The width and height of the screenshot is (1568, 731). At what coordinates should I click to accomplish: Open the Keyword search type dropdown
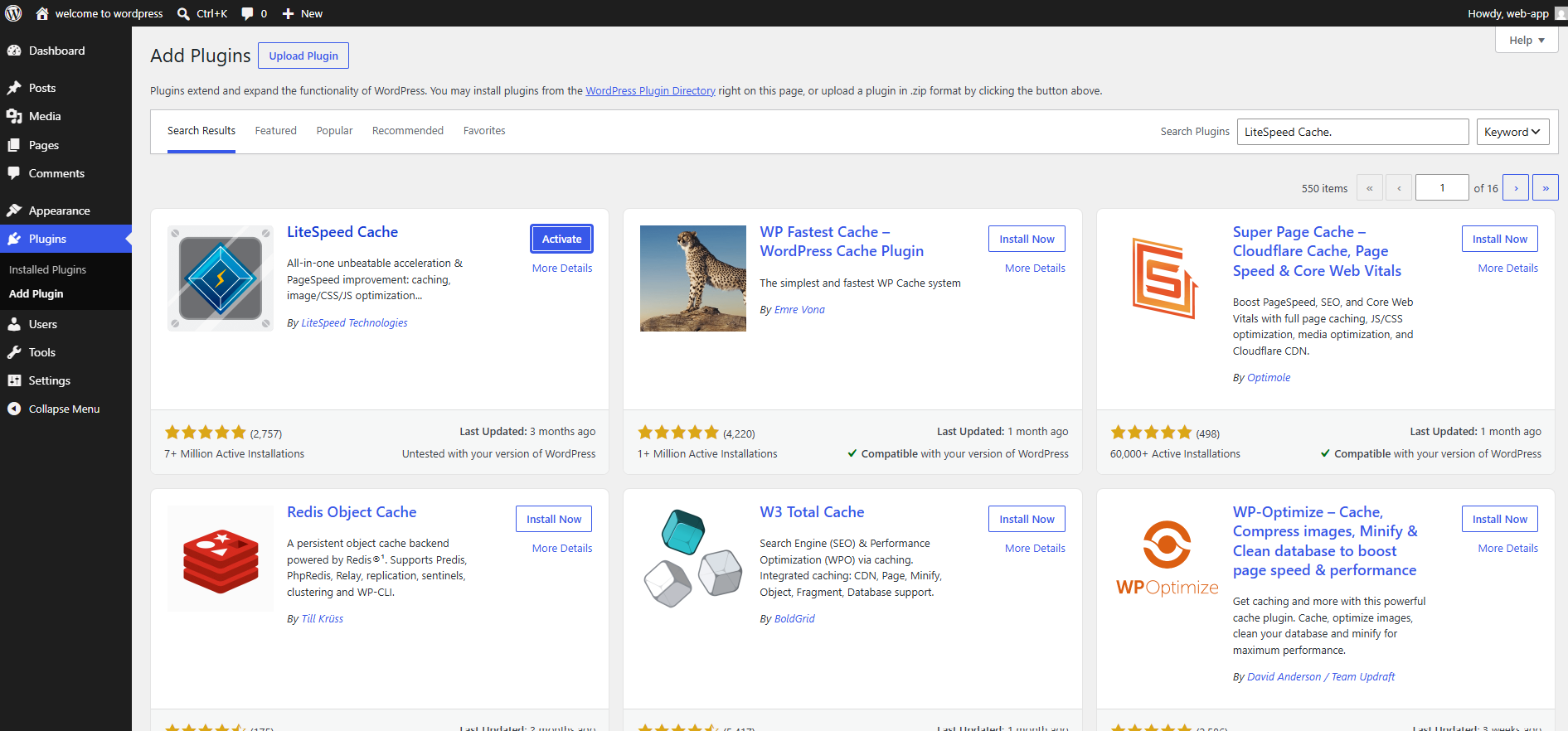[1512, 132]
